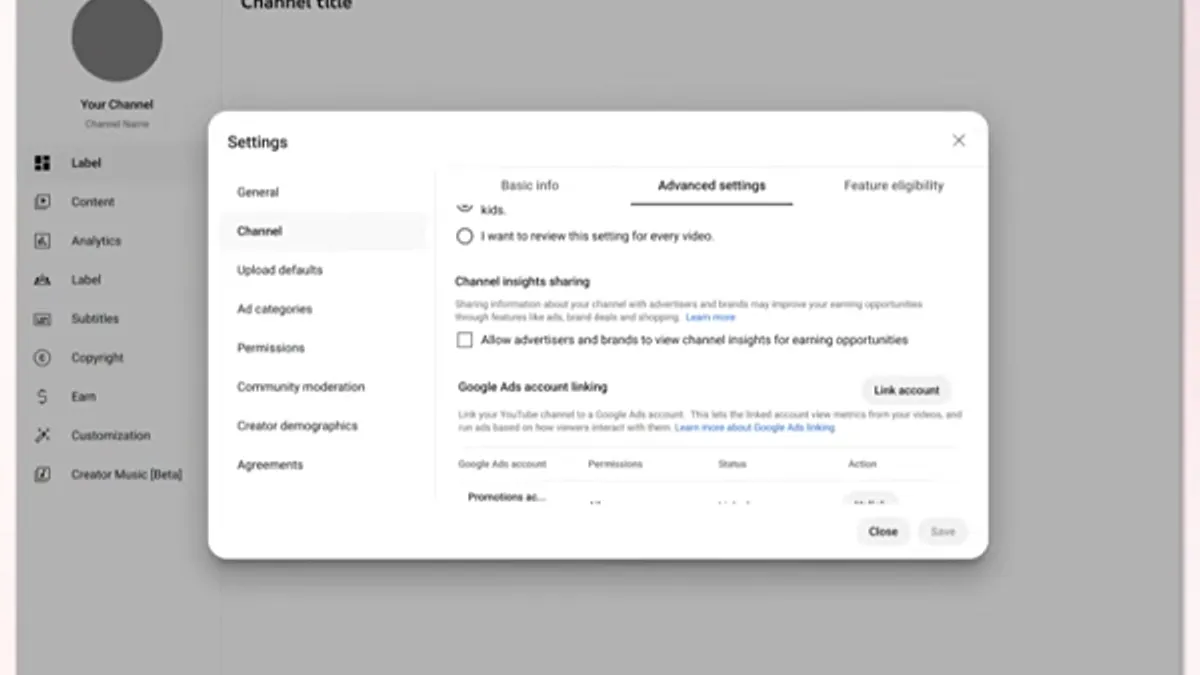Viewport: 1200px width, 675px height.
Task: Click the Customization label in sidebar
Action: coord(111,436)
